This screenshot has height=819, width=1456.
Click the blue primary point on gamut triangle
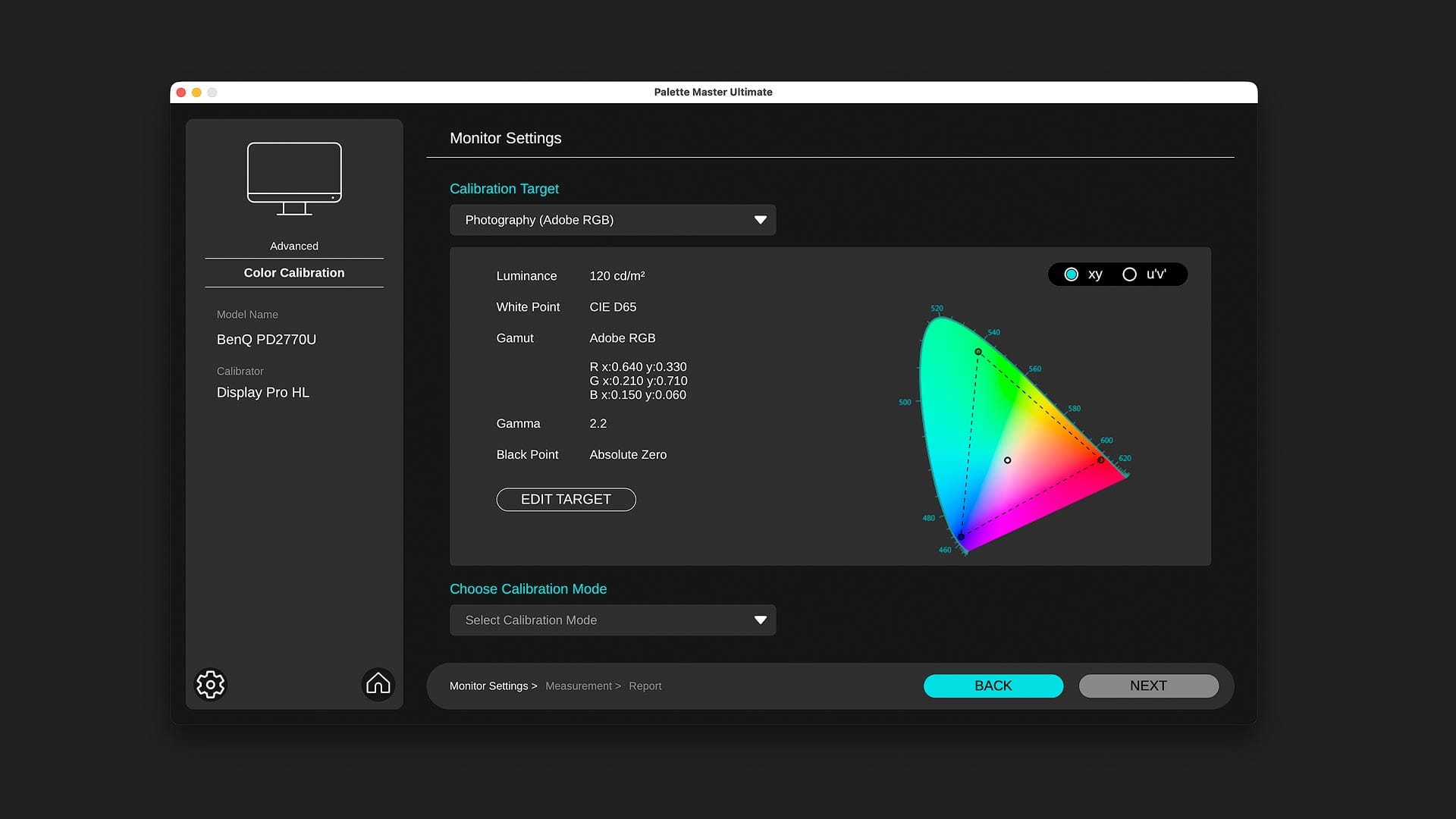pos(962,537)
